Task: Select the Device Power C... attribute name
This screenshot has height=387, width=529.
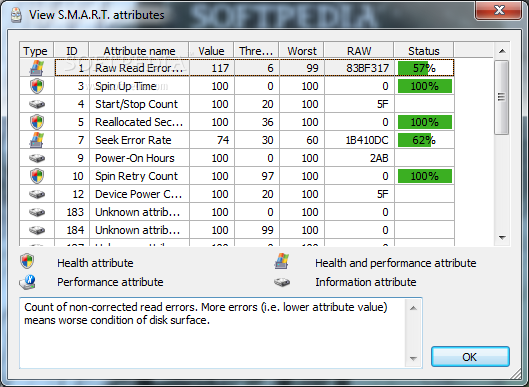Action: pyautogui.click(x=138, y=194)
